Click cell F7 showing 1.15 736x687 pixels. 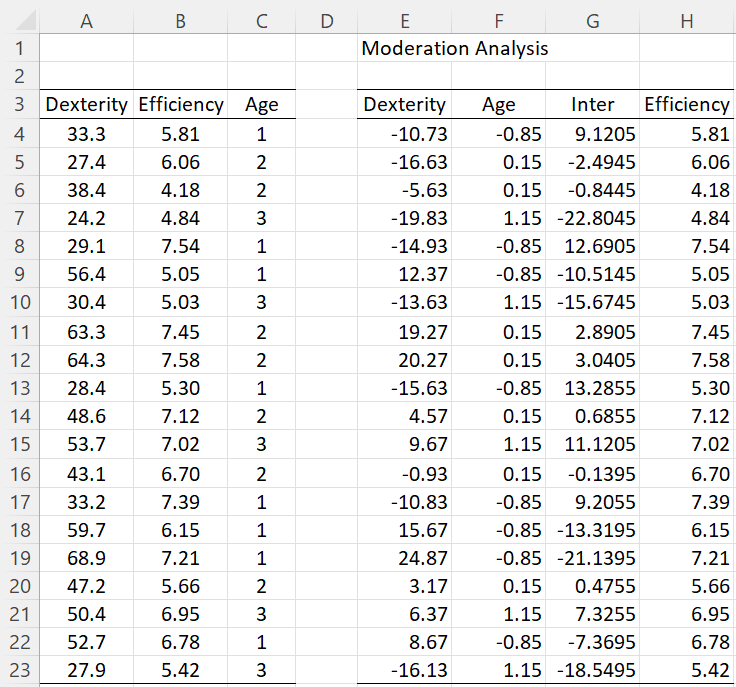click(498, 218)
